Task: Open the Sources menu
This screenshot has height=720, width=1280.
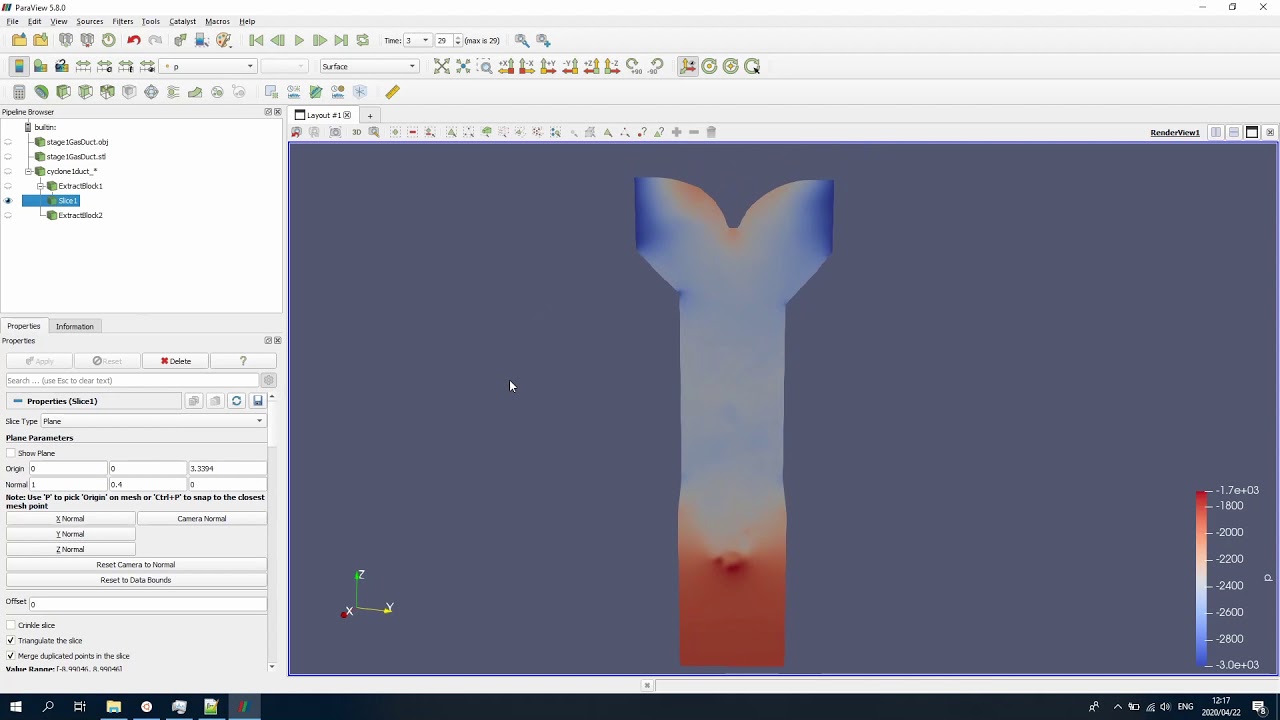Action: point(90,21)
